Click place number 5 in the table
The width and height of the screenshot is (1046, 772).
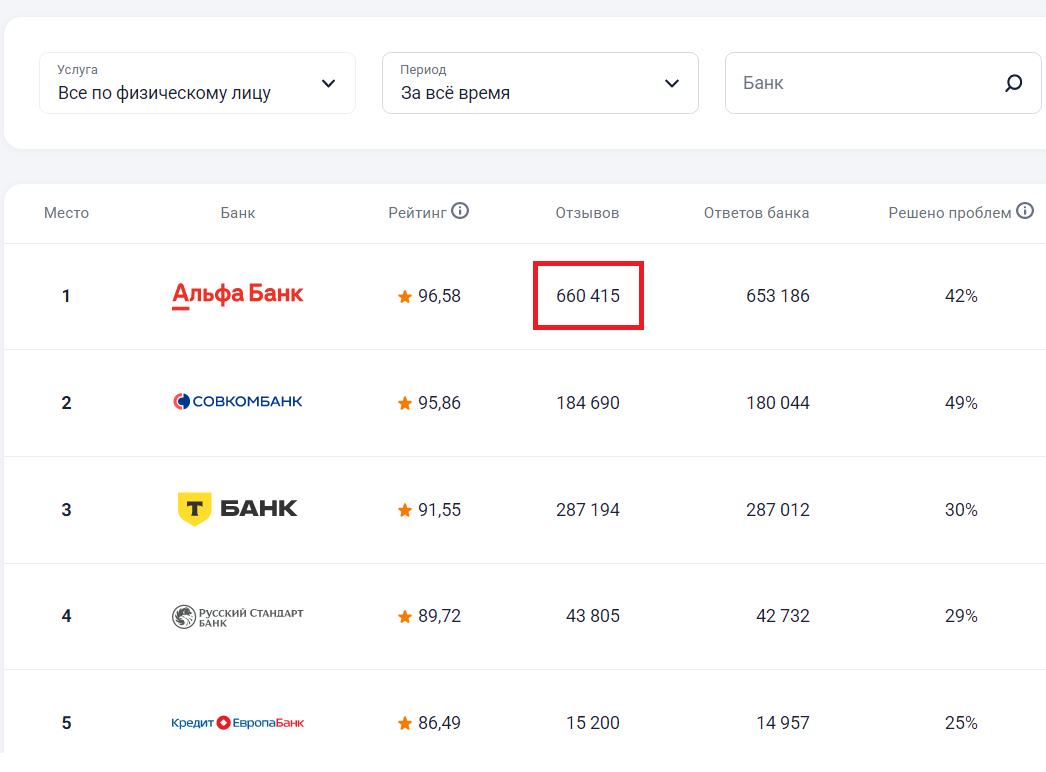pos(66,723)
